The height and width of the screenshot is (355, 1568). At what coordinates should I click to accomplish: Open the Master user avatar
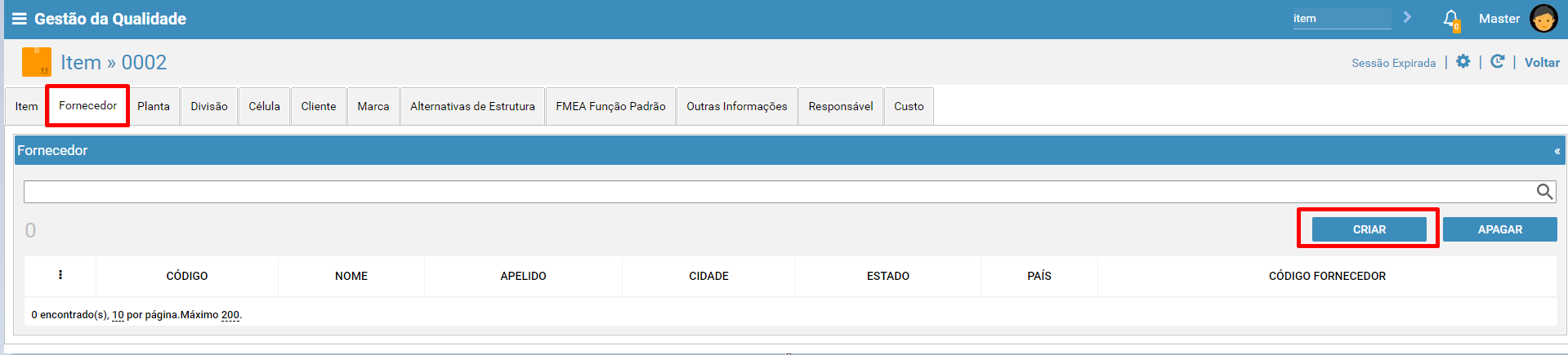pyautogui.click(x=1543, y=19)
